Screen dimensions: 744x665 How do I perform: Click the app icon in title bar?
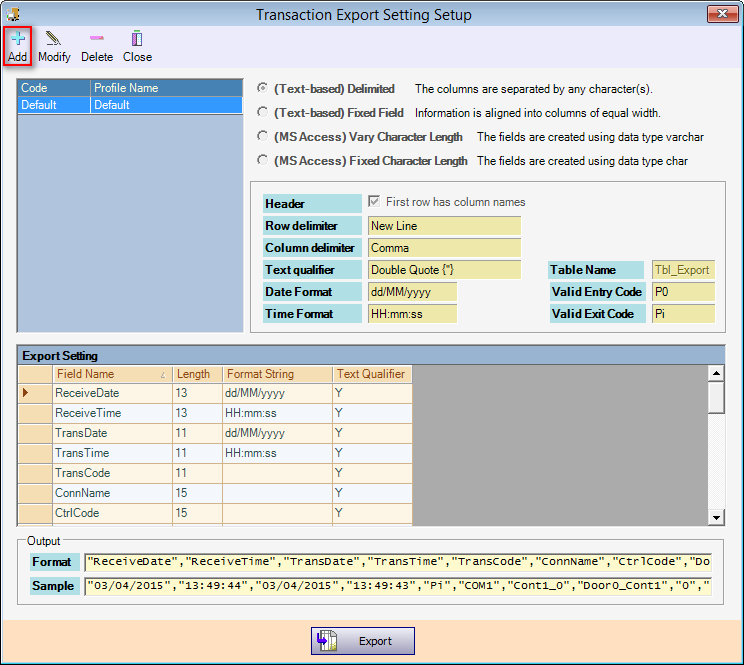(x=14, y=14)
